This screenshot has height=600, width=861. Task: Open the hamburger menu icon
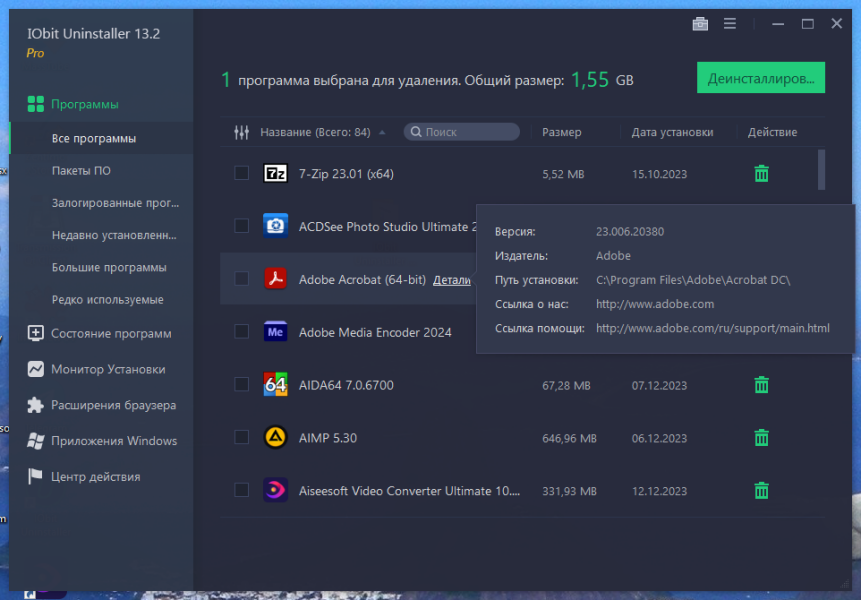730,24
